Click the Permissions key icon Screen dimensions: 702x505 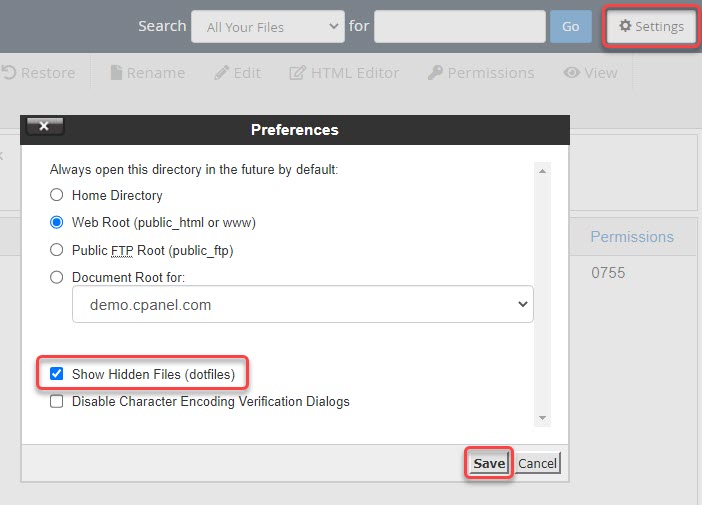435,73
